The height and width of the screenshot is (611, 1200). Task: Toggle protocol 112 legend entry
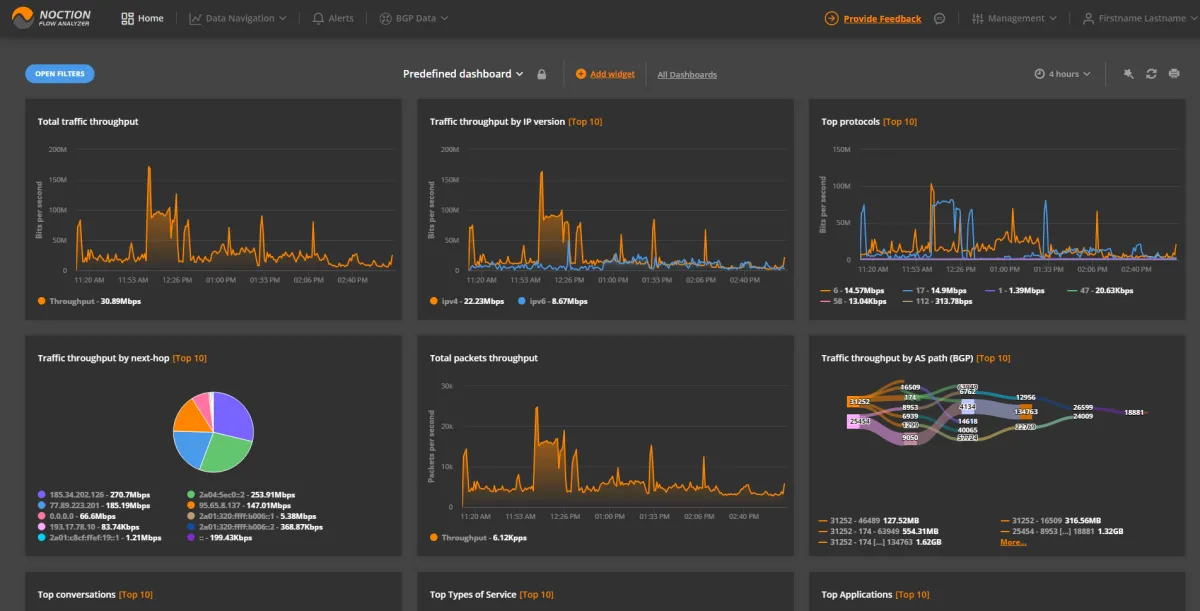[937, 301]
